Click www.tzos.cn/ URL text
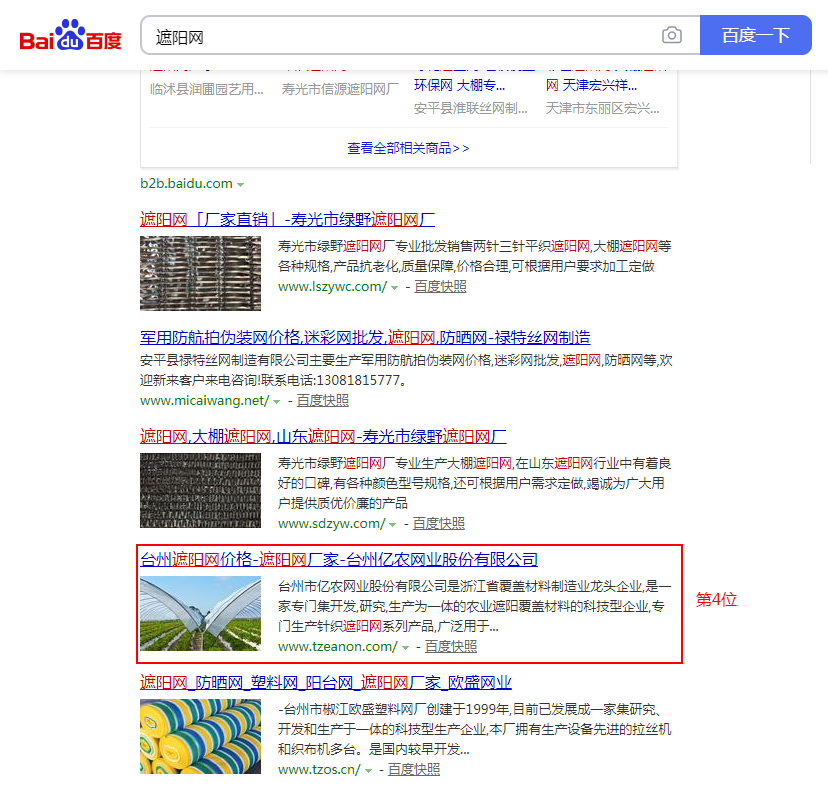Screen dimensions: 828x791 pyautogui.click(x=319, y=770)
